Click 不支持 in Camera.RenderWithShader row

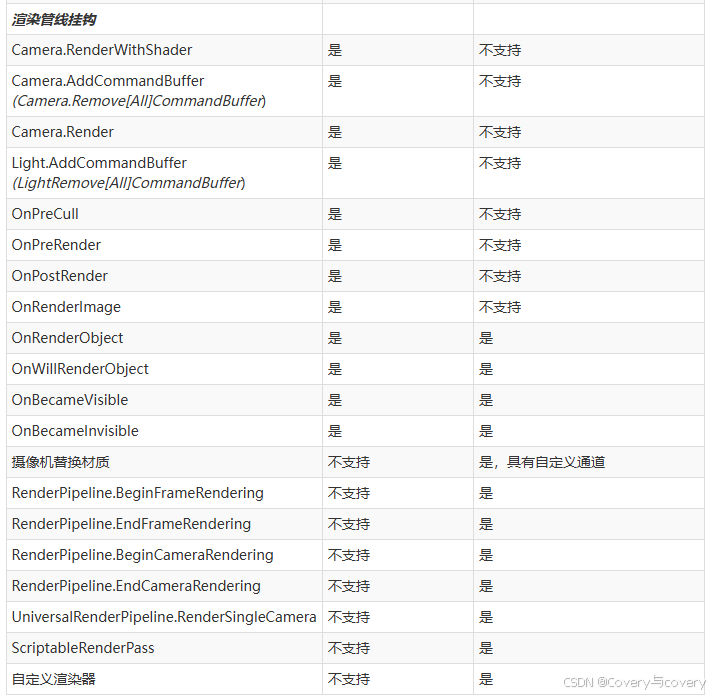coord(500,50)
